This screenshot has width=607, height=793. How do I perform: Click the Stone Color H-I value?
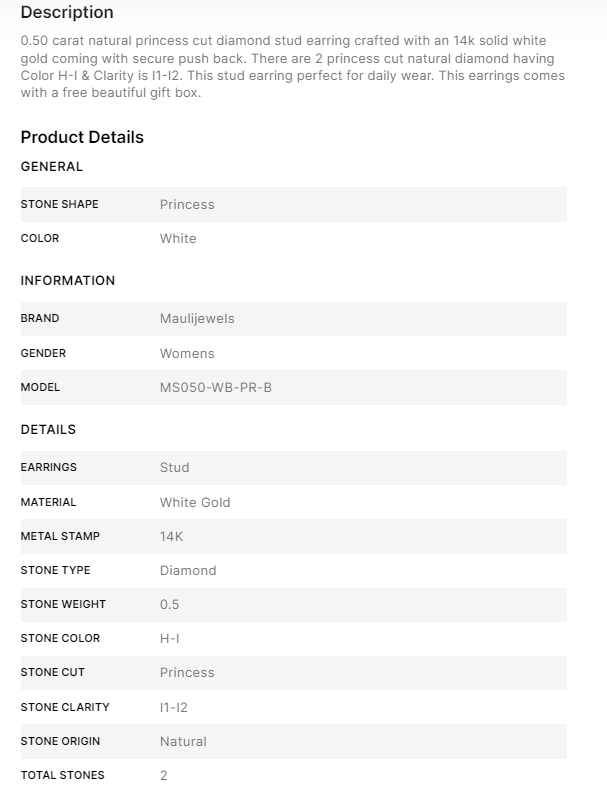tap(170, 638)
